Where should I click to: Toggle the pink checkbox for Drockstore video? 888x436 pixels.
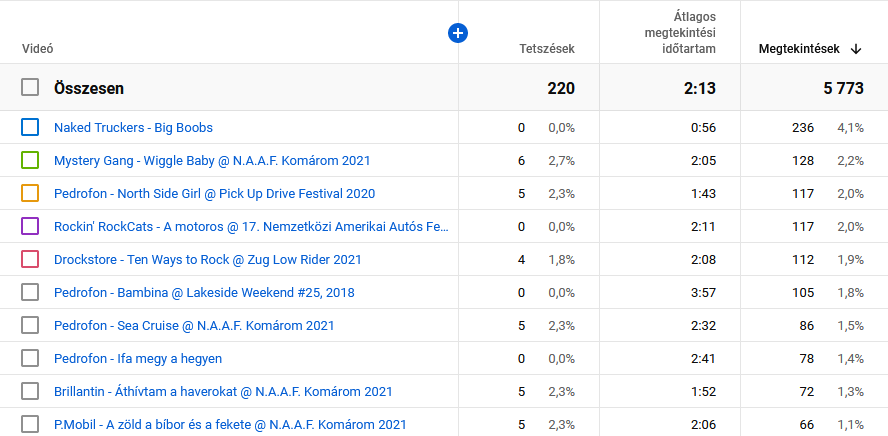click(30, 259)
